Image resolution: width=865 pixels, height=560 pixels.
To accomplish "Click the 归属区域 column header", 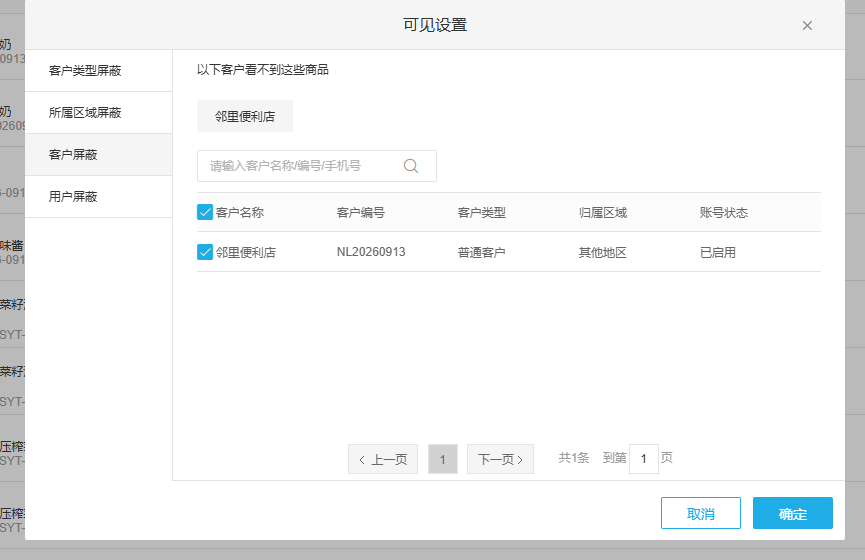I will tap(603, 212).
